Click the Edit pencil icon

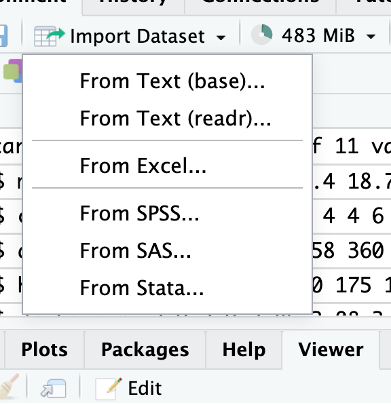[x=108, y=388]
